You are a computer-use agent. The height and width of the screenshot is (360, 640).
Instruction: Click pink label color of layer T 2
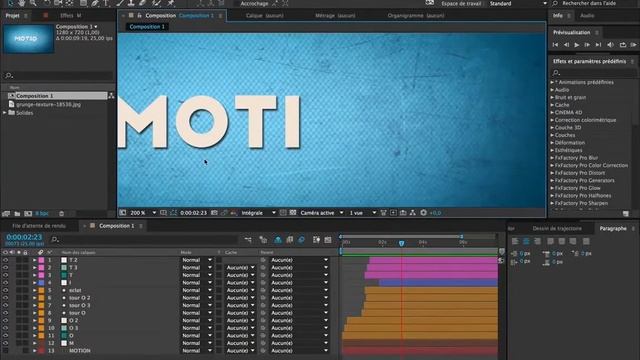41,260
